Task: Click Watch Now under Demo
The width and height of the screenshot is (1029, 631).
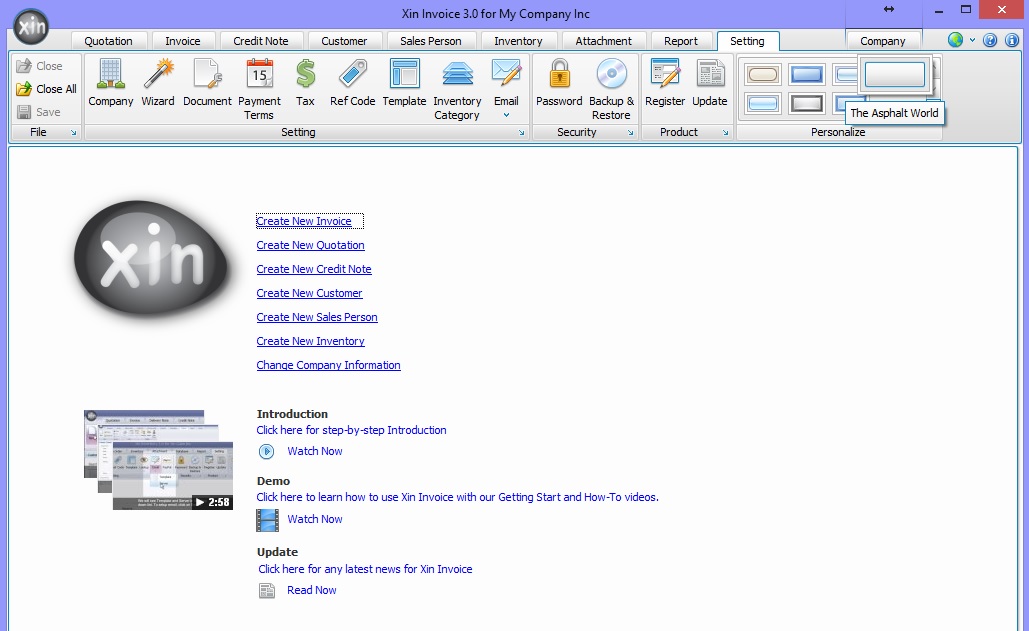Action: click(315, 519)
